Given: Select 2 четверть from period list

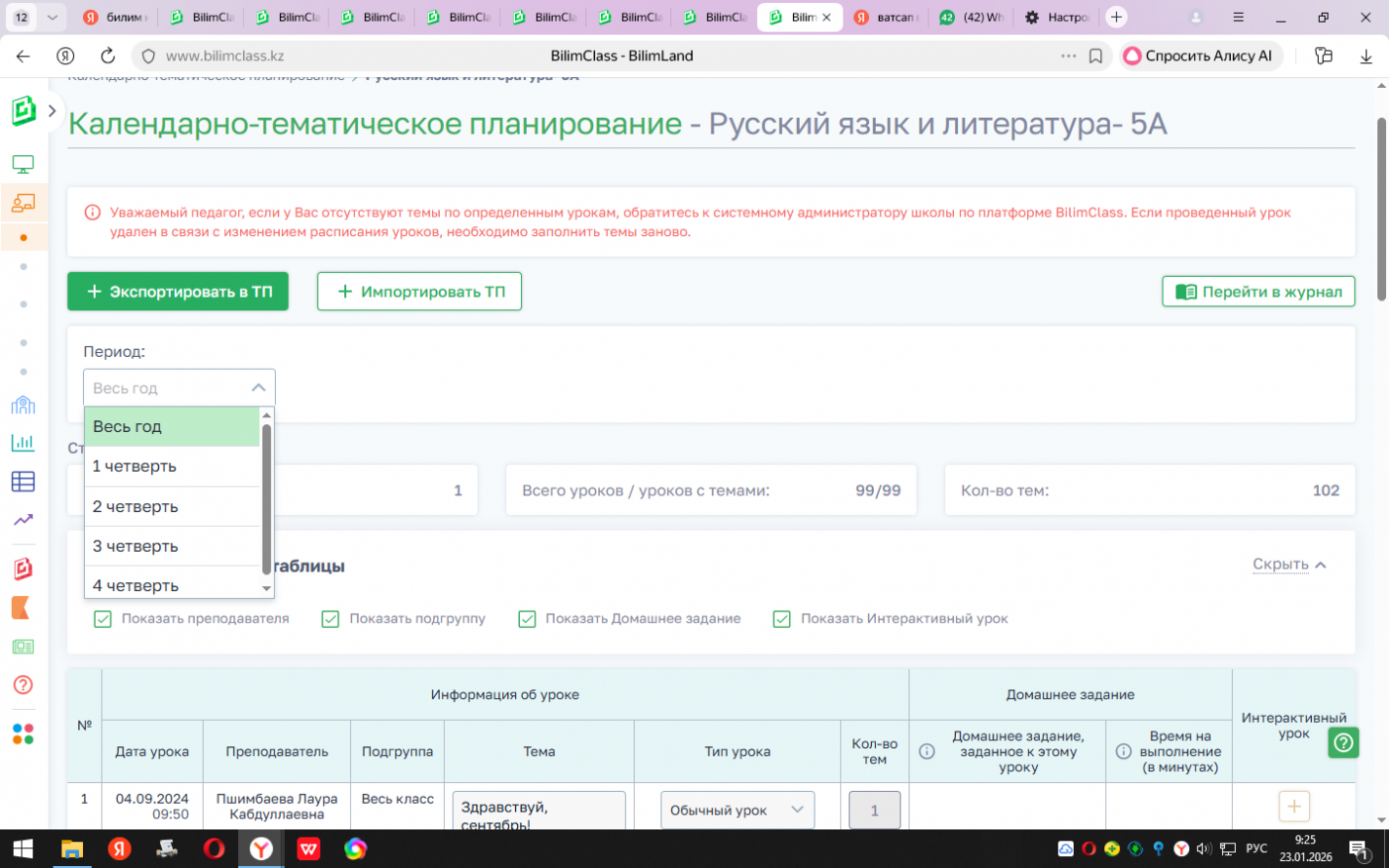Looking at the screenshot, I should (x=136, y=507).
